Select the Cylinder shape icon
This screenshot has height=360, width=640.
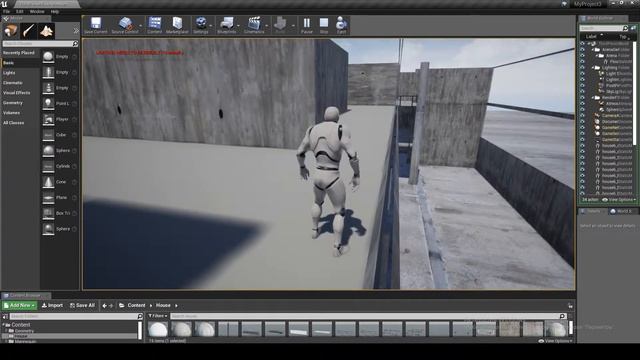48,166
